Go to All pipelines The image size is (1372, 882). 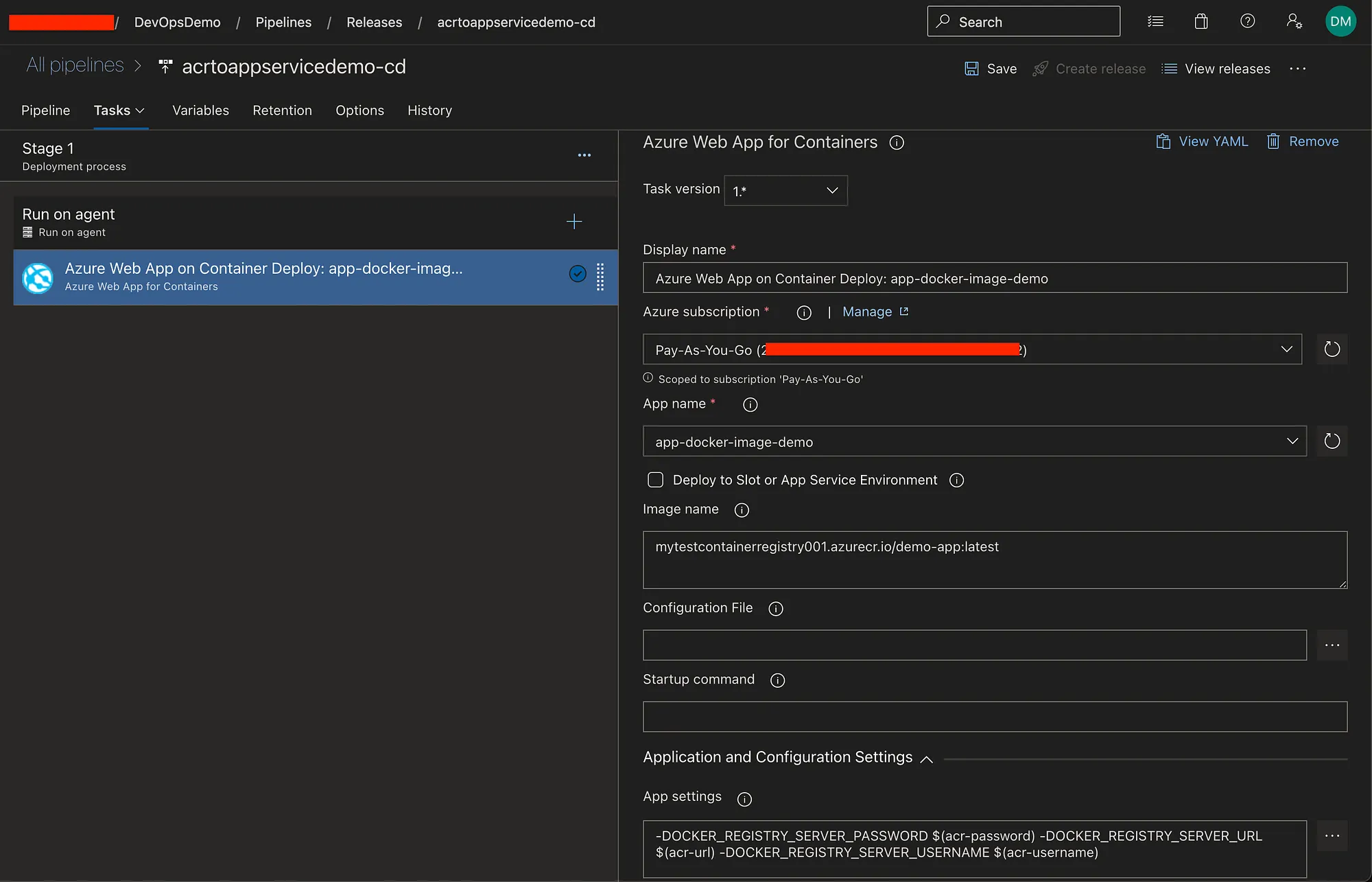[75, 65]
